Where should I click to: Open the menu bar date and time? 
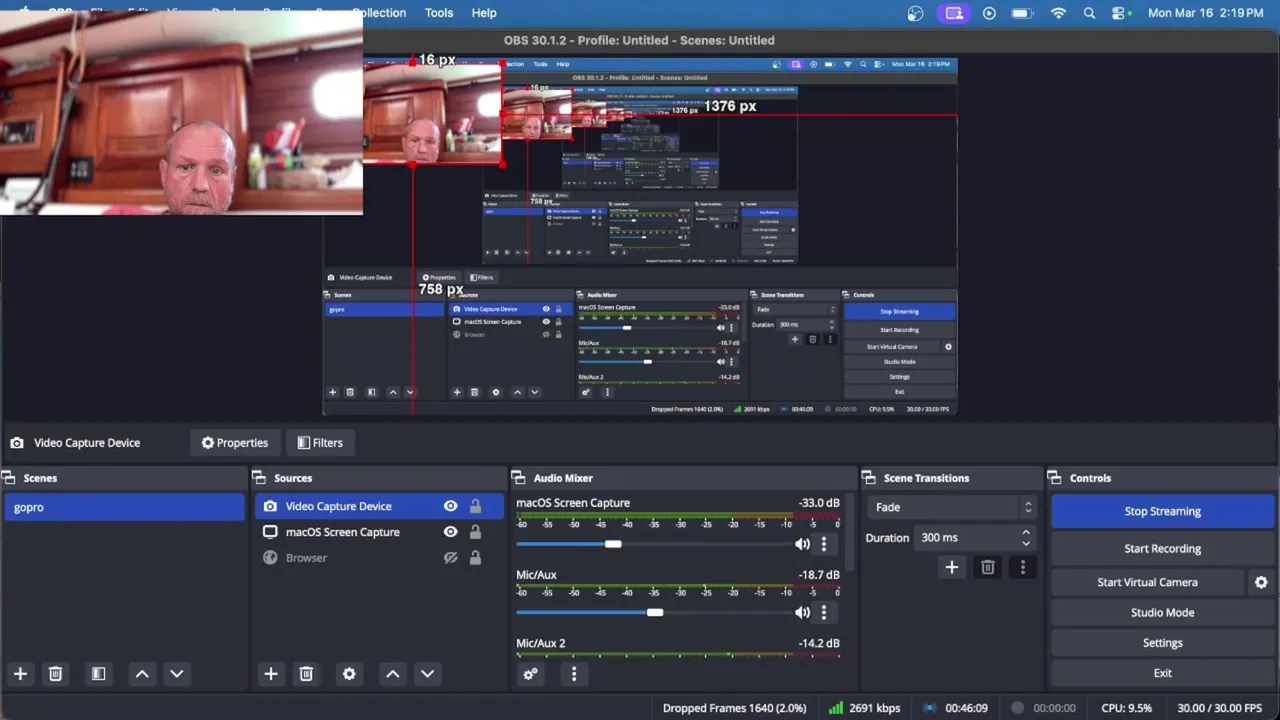pyautogui.click(x=1205, y=13)
